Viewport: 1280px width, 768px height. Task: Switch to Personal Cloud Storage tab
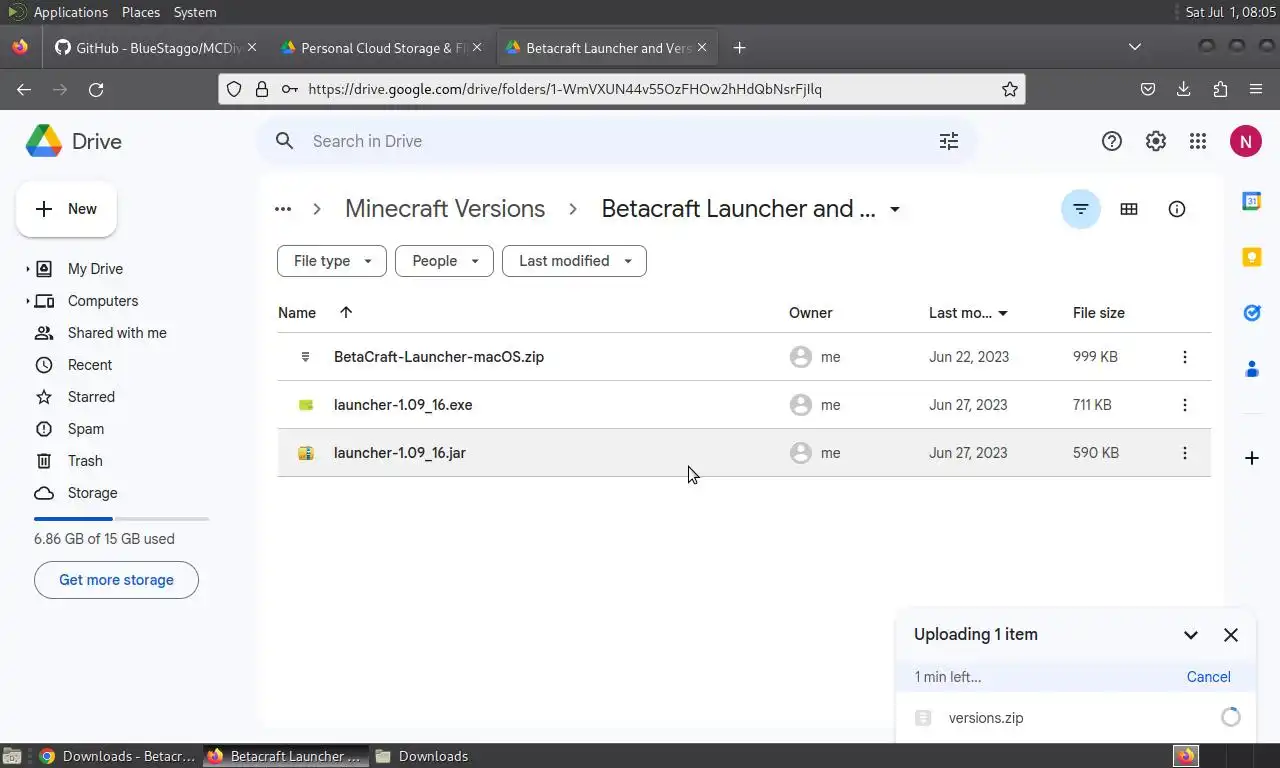(x=382, y=48)
